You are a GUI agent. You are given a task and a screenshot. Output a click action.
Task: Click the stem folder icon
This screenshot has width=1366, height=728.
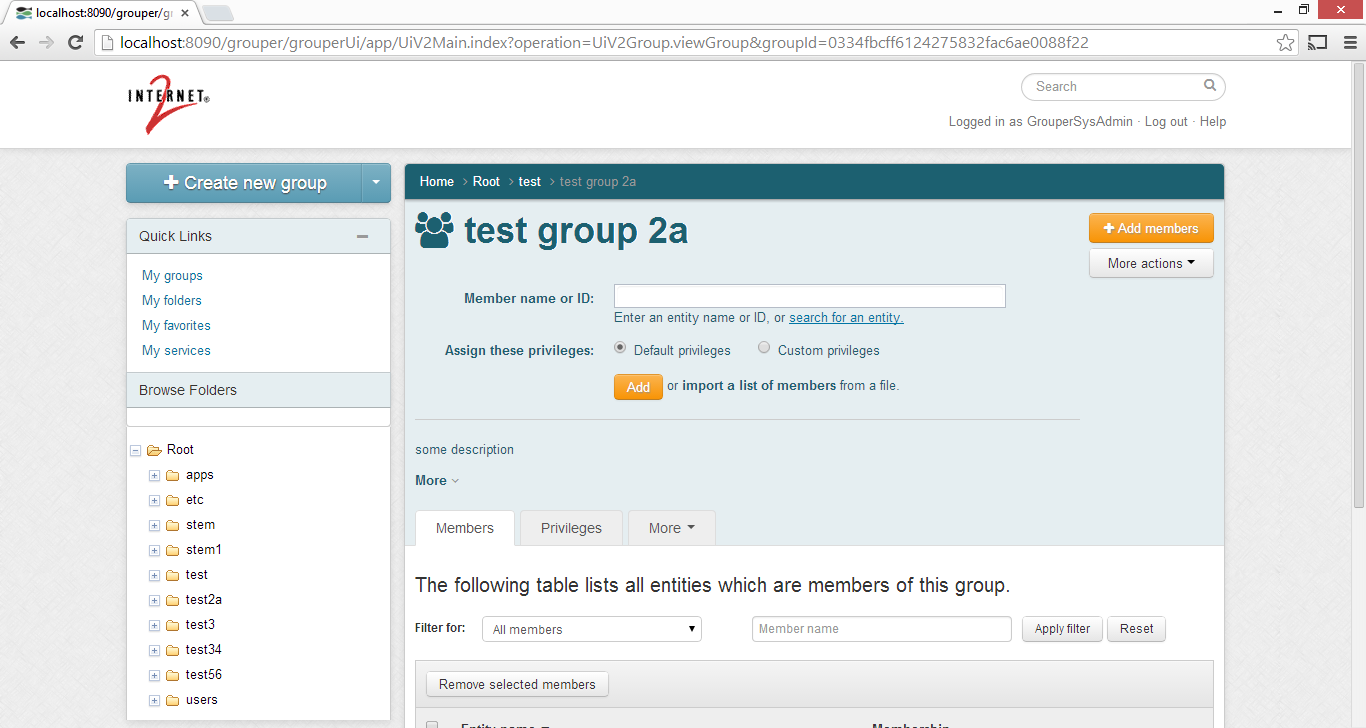pos(172,525)
